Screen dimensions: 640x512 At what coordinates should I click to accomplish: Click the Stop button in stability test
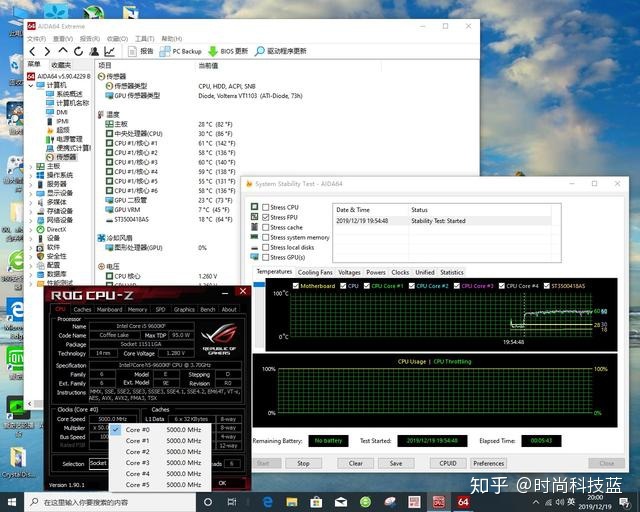coord(303,463)
